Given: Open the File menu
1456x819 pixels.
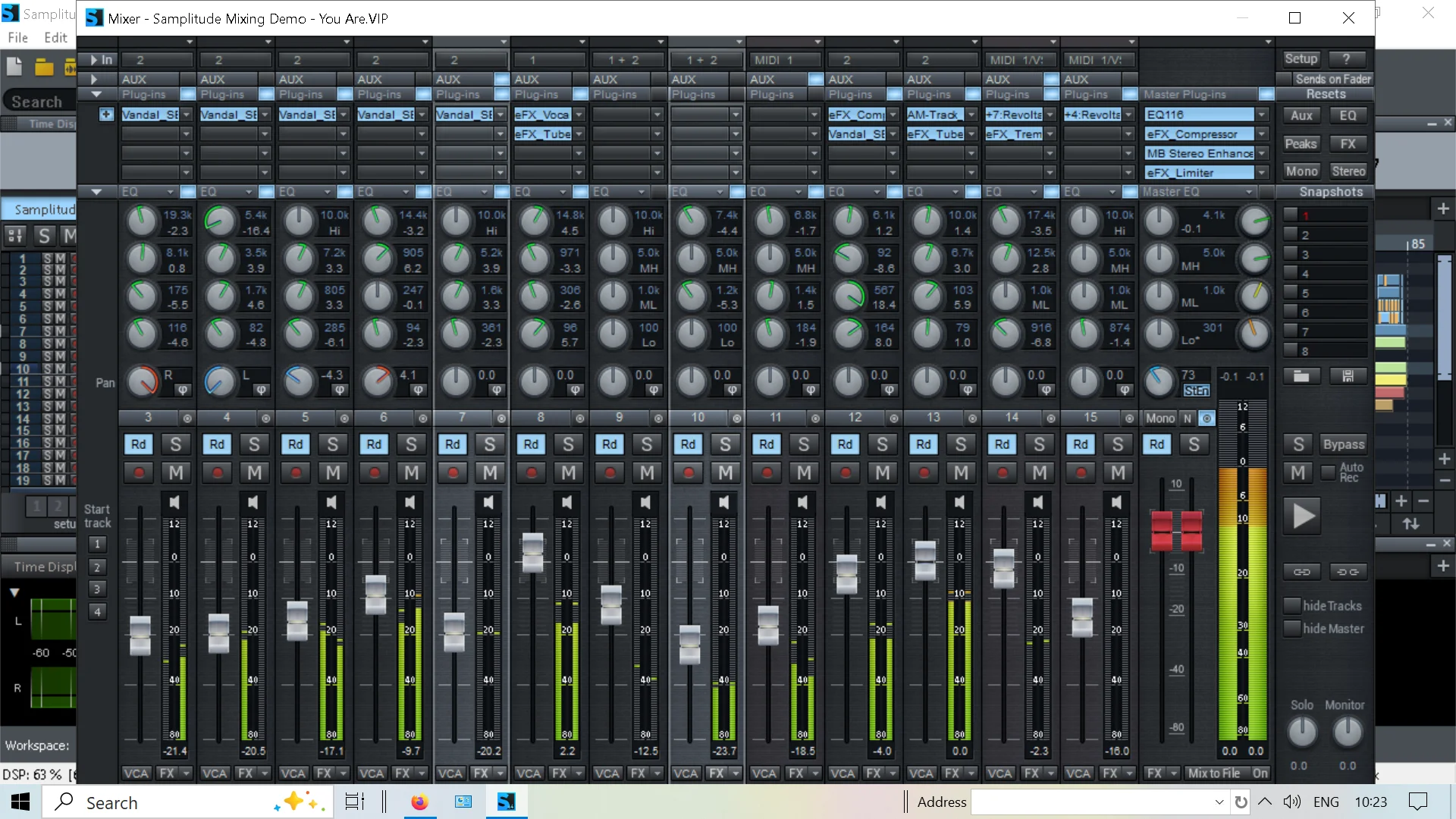Looking at the screenshot, I should (x=17, y=38).
